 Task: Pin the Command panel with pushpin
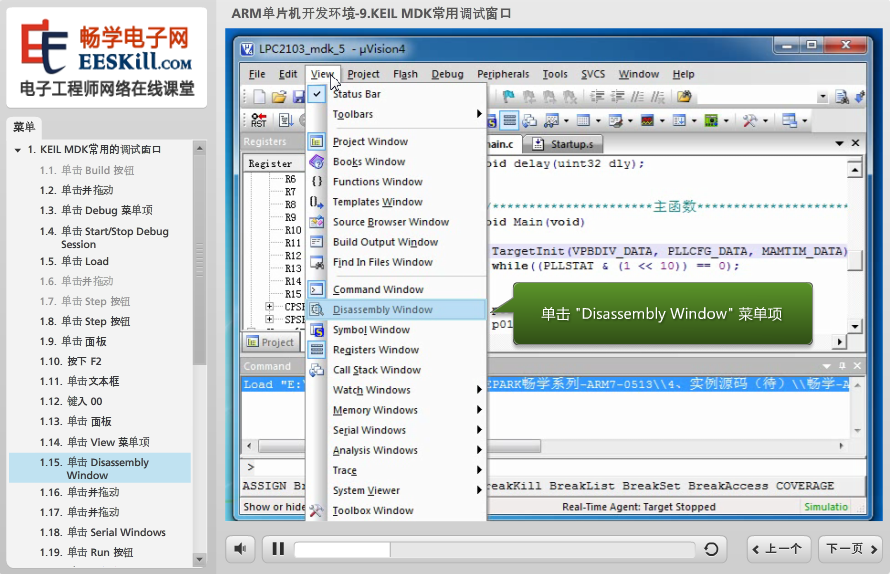pyautogui.click(x=842, y=366)
